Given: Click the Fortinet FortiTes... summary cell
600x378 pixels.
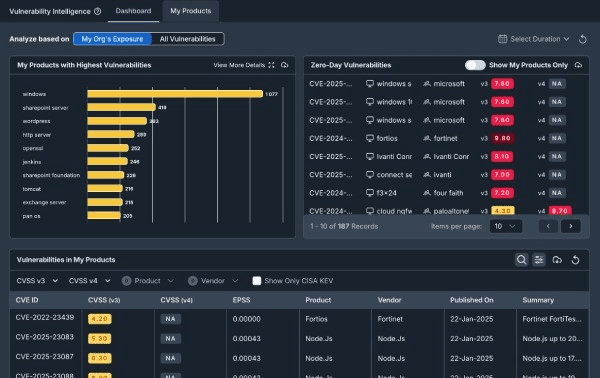Looking at the screenshot, I should click(552, 319).
